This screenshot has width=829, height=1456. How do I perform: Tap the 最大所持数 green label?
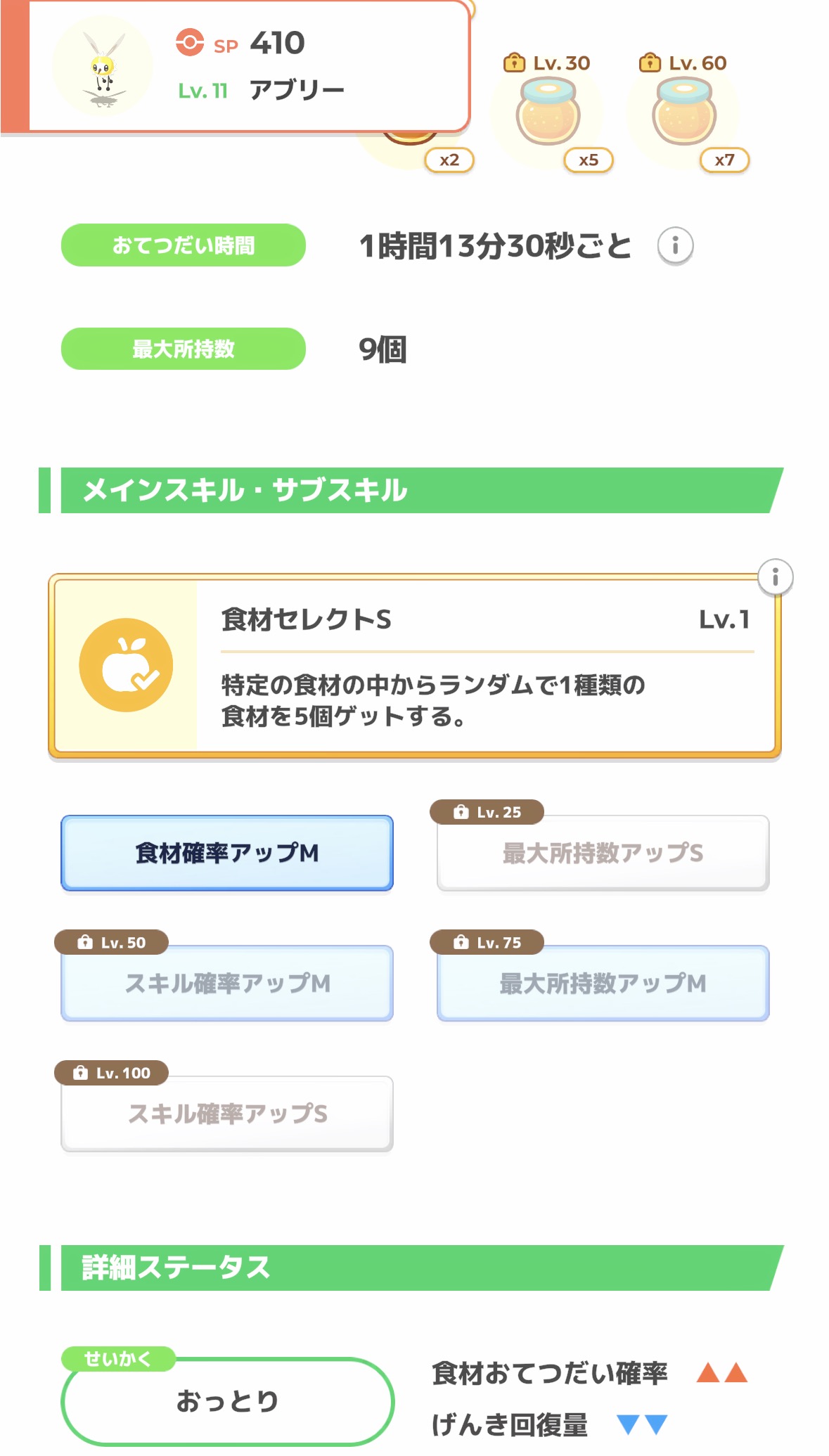pos(184,349)
